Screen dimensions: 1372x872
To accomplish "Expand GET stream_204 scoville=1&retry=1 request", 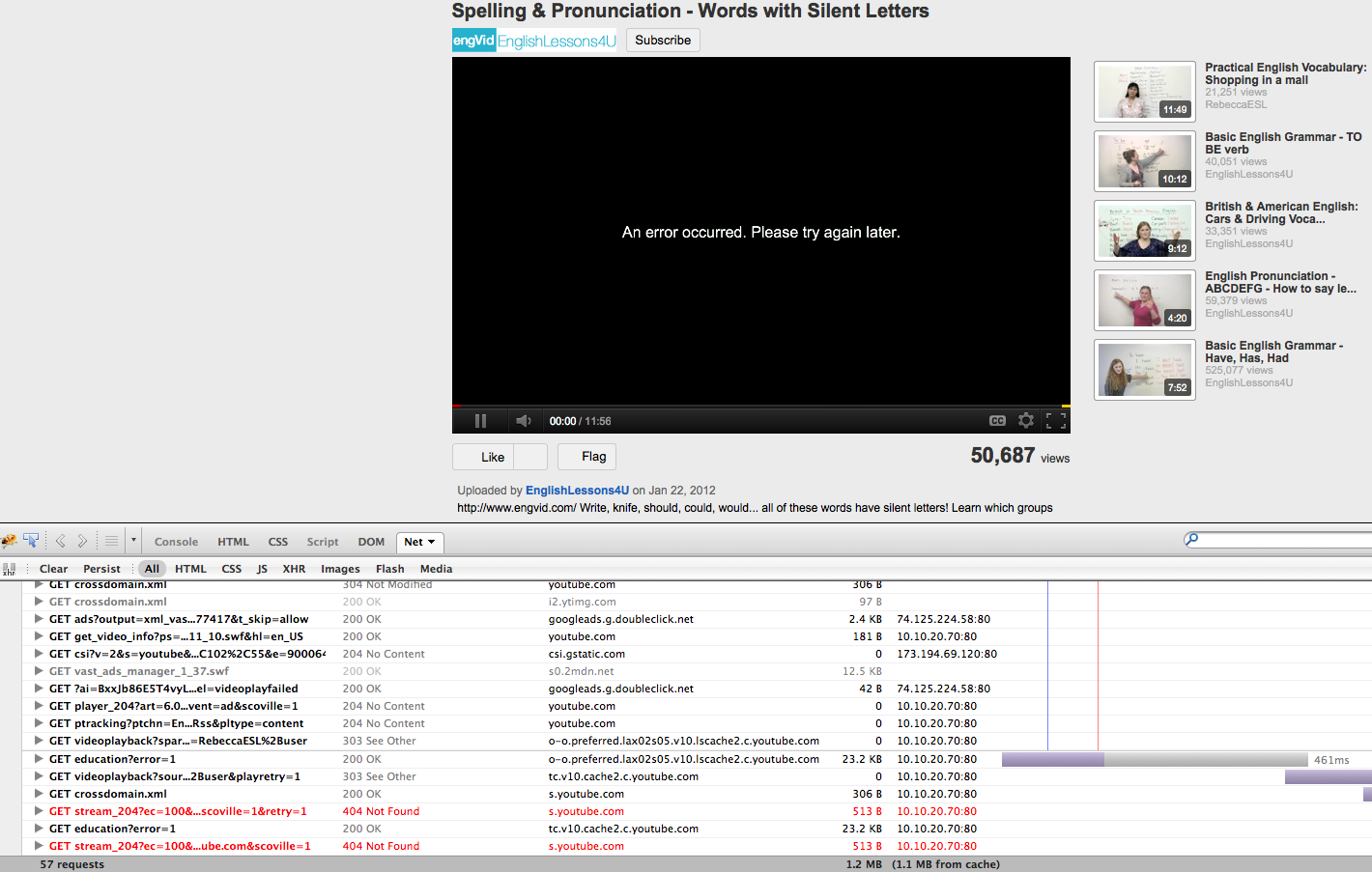I will [39, 811].
